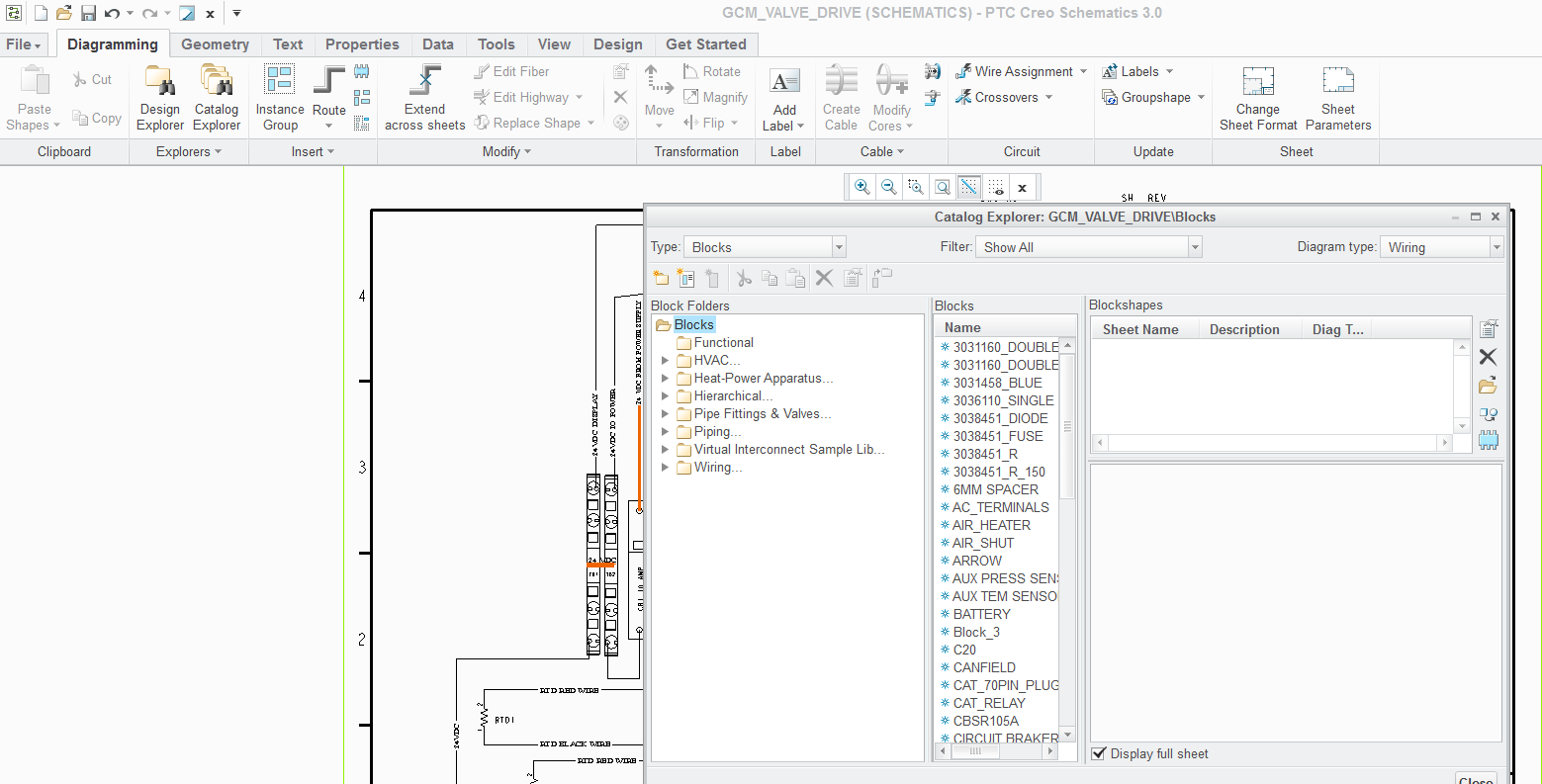Expand the HVAC folder
Viewport: 1542px width, 784px height.
pos(665,361)
